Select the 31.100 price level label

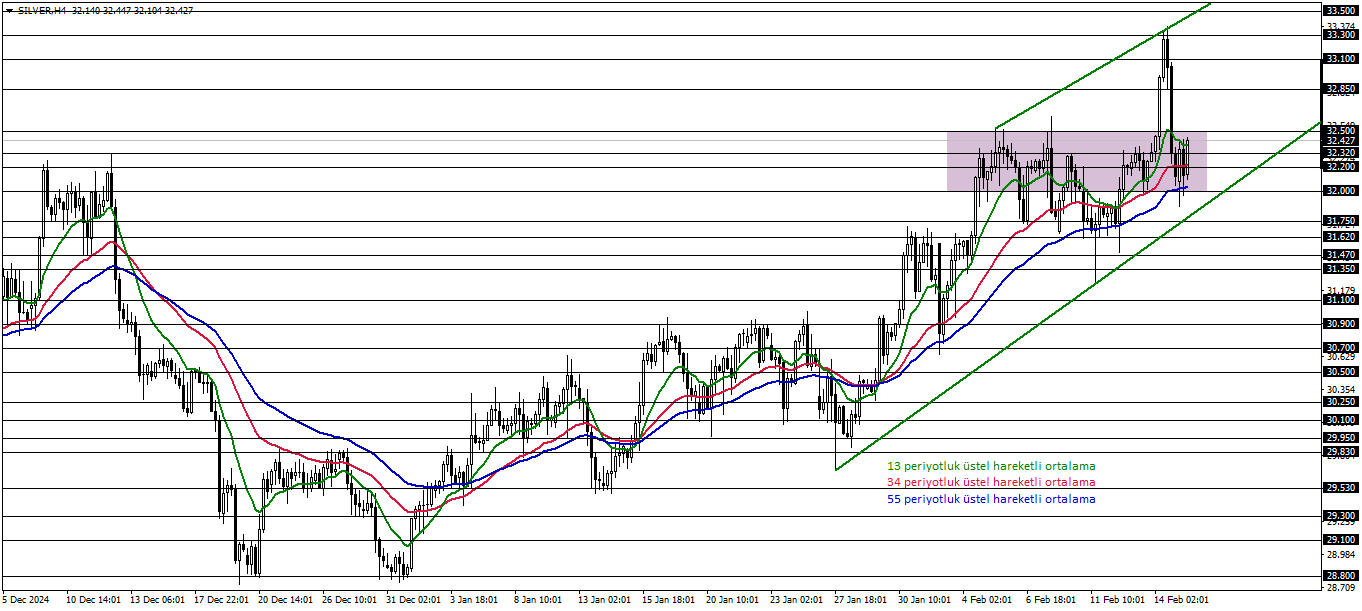click(1340, 300)
